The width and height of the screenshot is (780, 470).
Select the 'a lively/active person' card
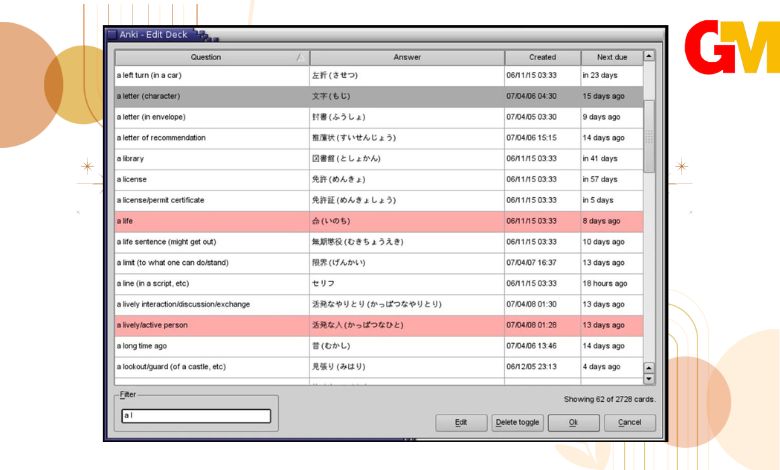[379, 326]
